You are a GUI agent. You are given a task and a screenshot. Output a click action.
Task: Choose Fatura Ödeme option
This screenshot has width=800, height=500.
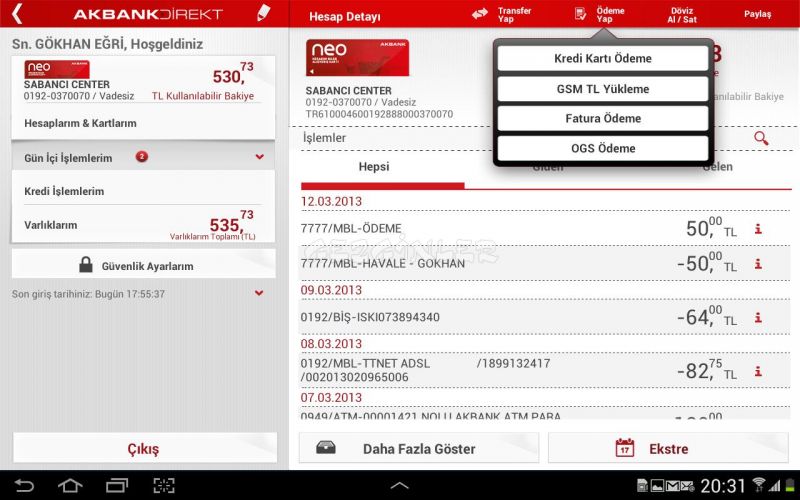tap(603, 118)
